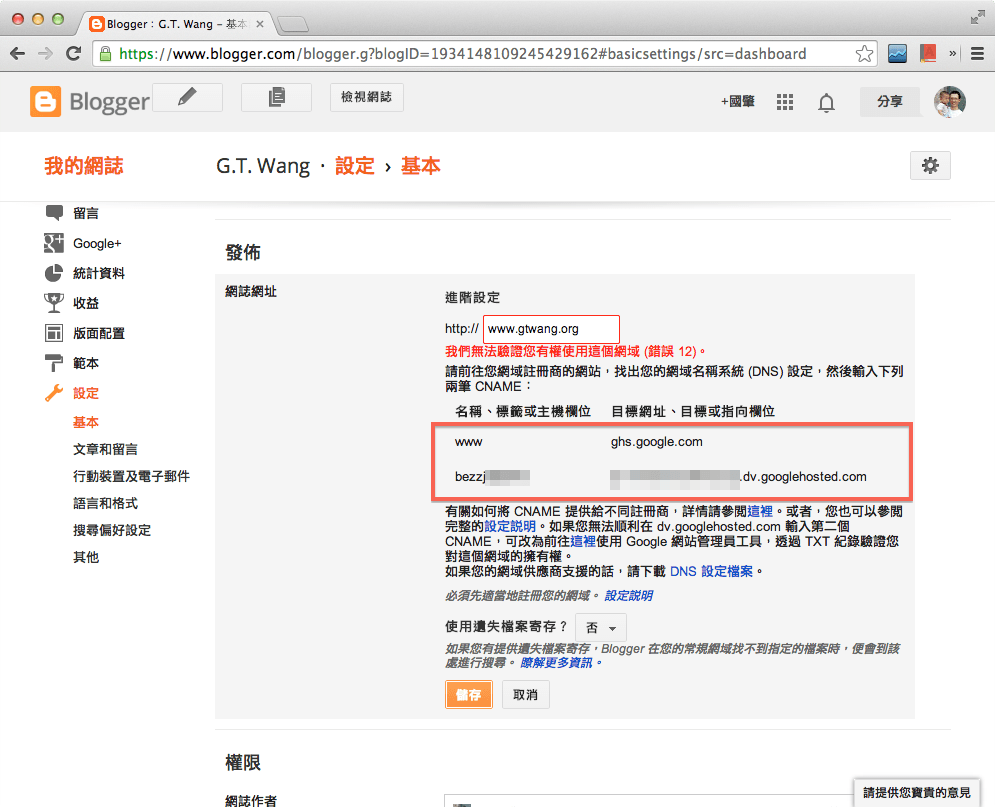The image size is (995, 807).
Task: View the 統計資料 stats section
Action: coord(100,273)
